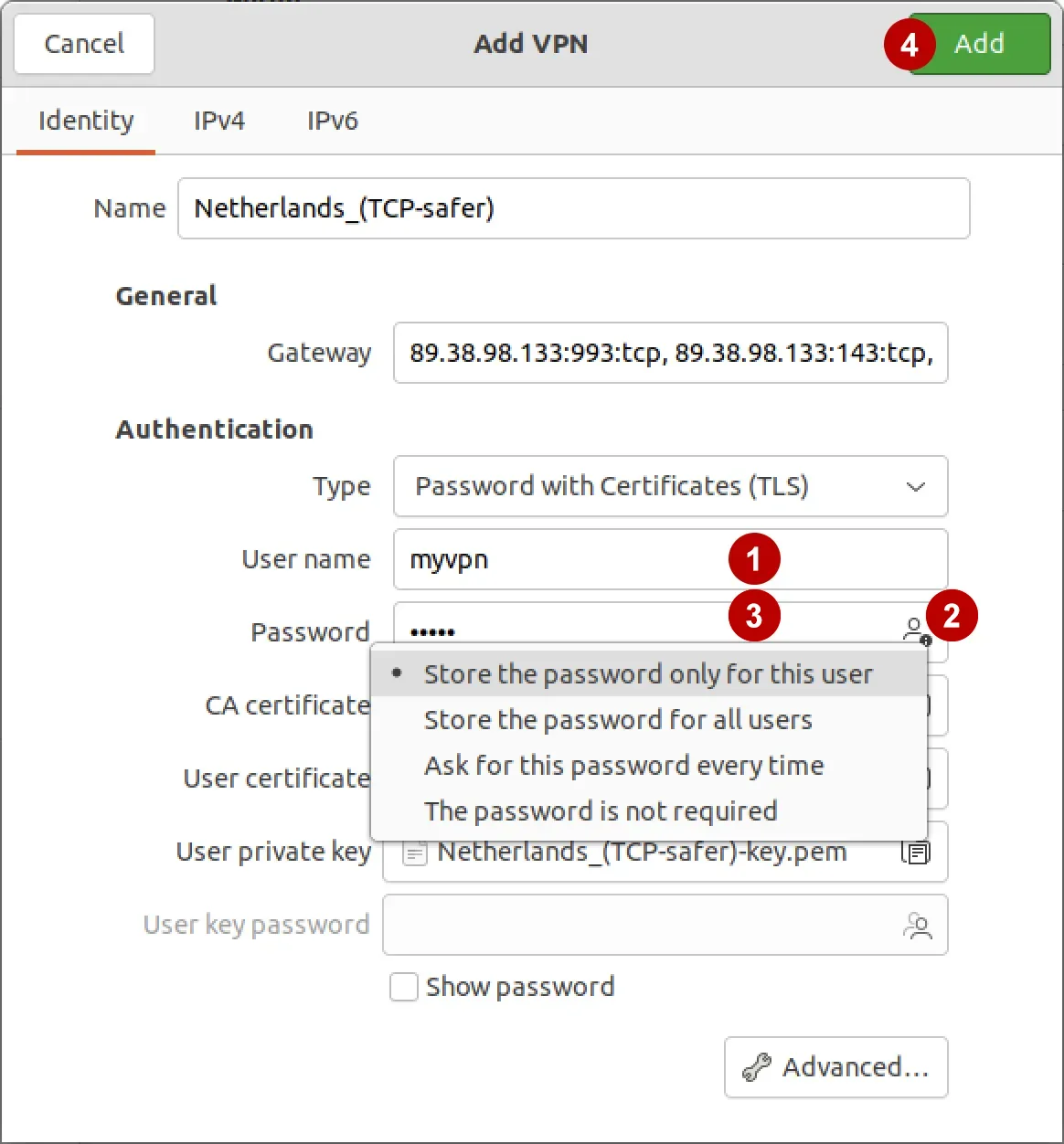Choose "The password is not required" option
The height and width of the screenshot is (1144, 1064).
[x=601, y=810]
